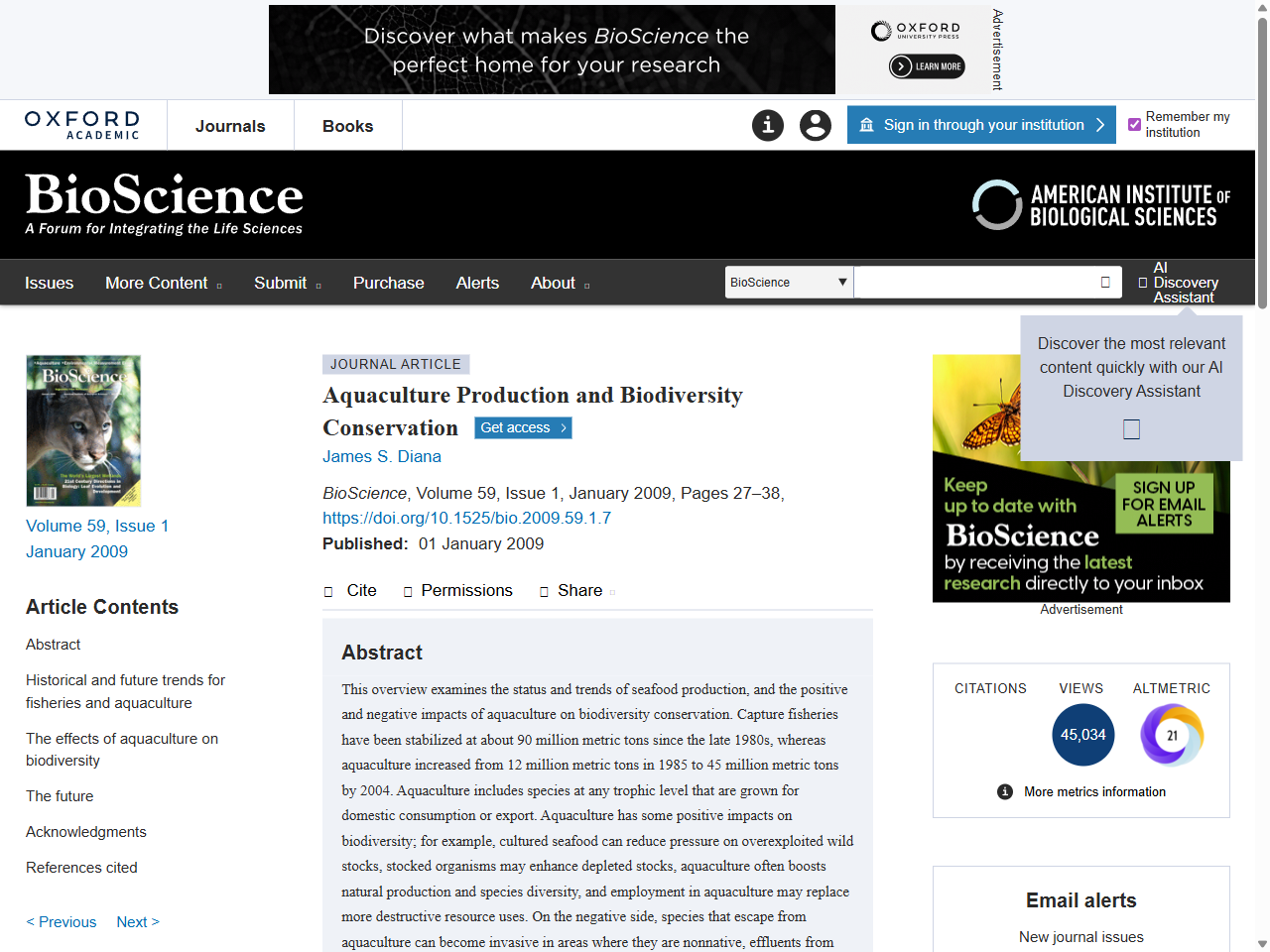The image size is (1270, 952).
Task: Close the AI Discovery Assistant tooltip
Action: tap(1131, 429)
